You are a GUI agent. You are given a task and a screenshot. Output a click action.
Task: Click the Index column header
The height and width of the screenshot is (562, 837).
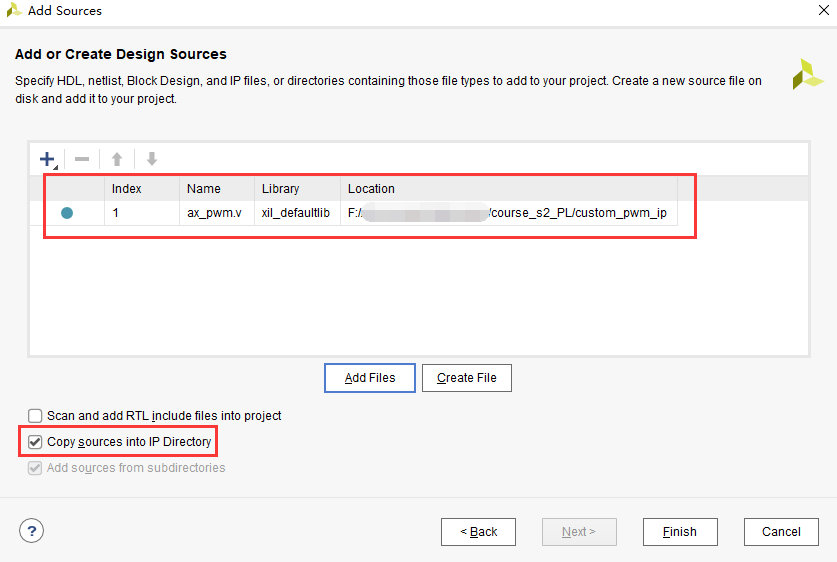(x=142, y=189)
